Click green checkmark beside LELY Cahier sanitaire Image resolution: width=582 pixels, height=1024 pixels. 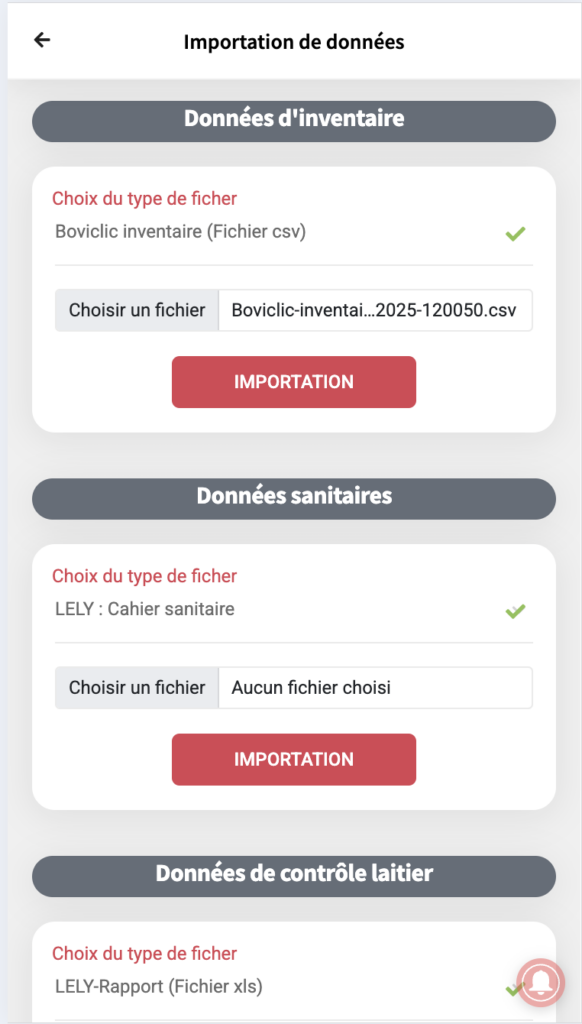point(515,611)
